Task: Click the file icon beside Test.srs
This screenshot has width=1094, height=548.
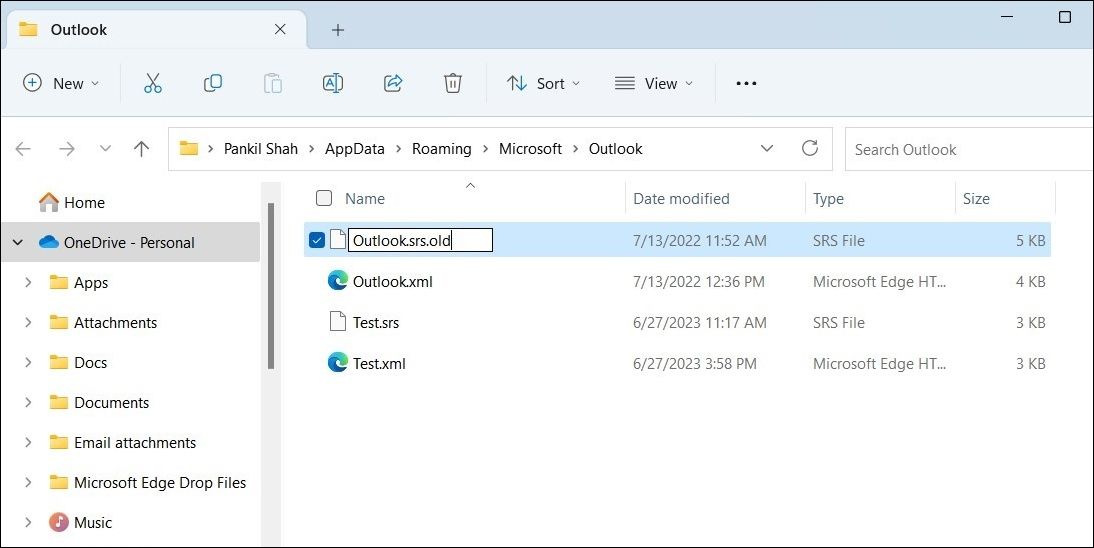Action: click(x=338, y=321)
